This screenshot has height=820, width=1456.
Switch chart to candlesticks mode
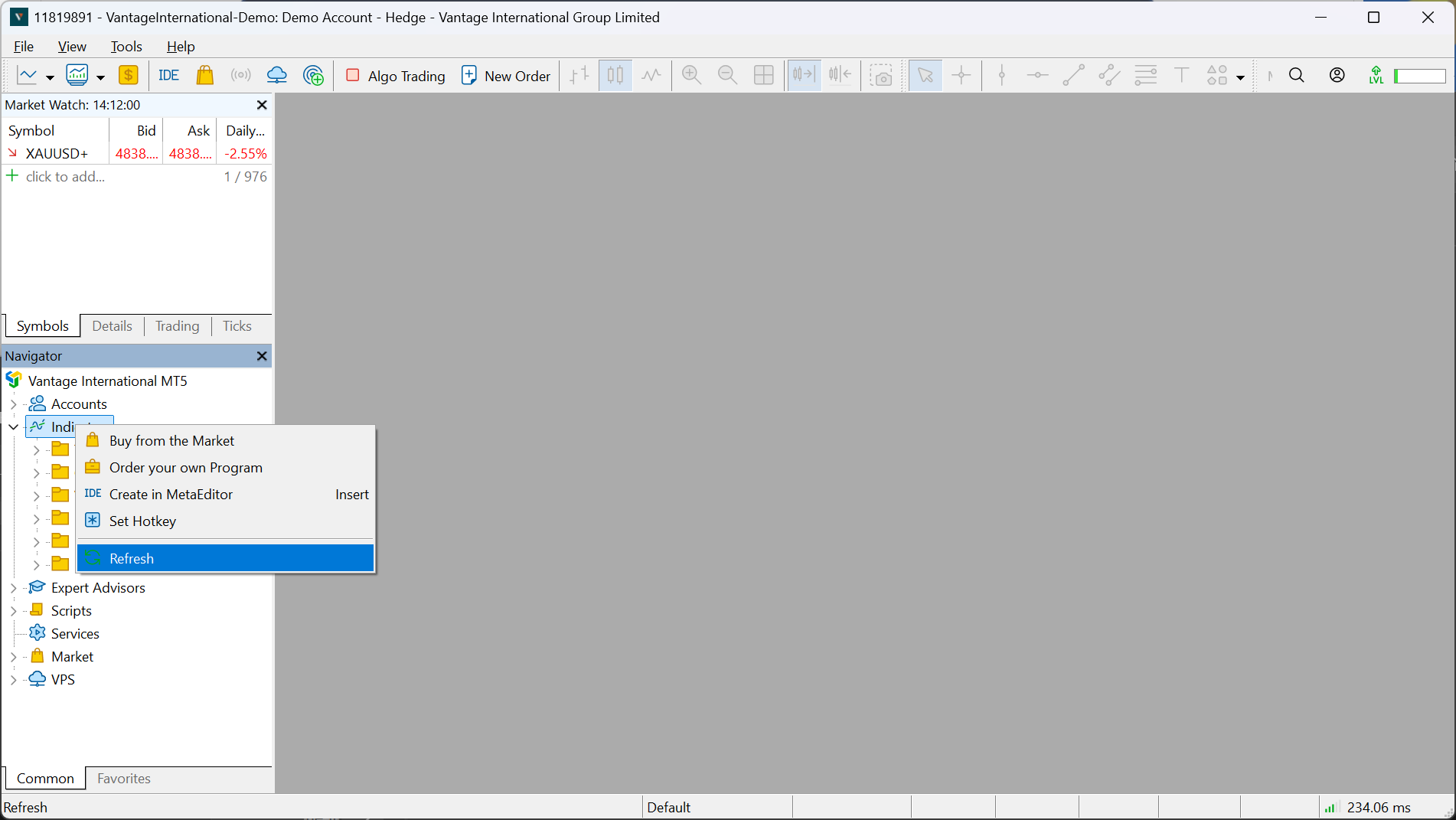point(615,75)
